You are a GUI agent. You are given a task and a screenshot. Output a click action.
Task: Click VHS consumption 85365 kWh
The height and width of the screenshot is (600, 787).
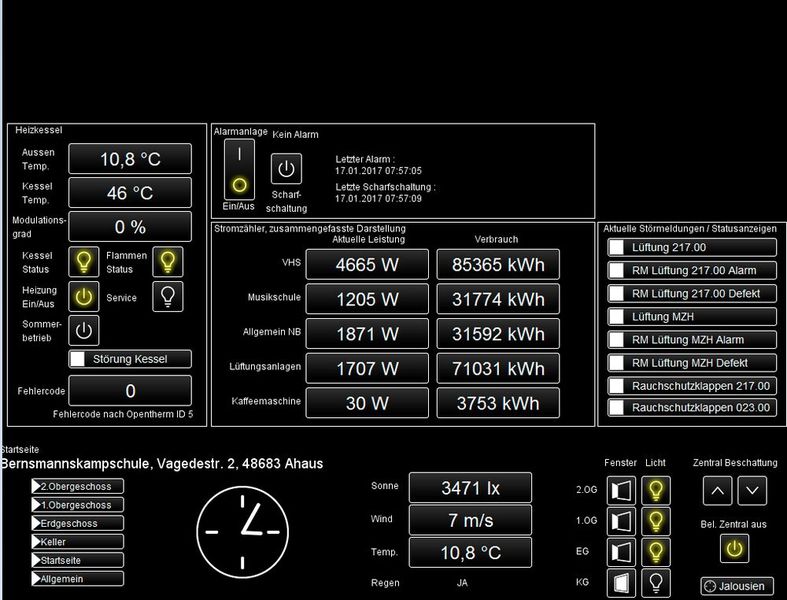pos(498,264)
